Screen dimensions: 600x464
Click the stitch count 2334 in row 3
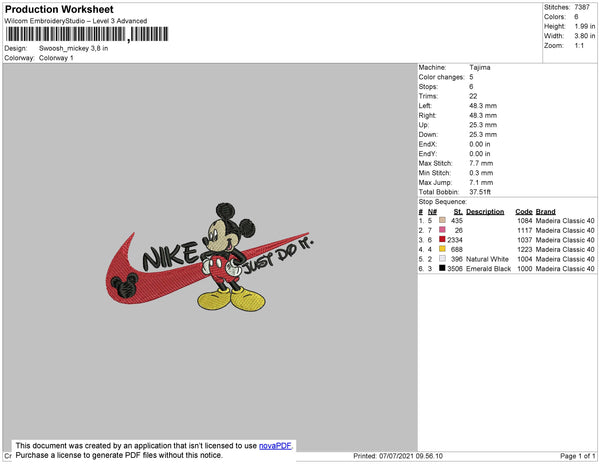(455, 240)
